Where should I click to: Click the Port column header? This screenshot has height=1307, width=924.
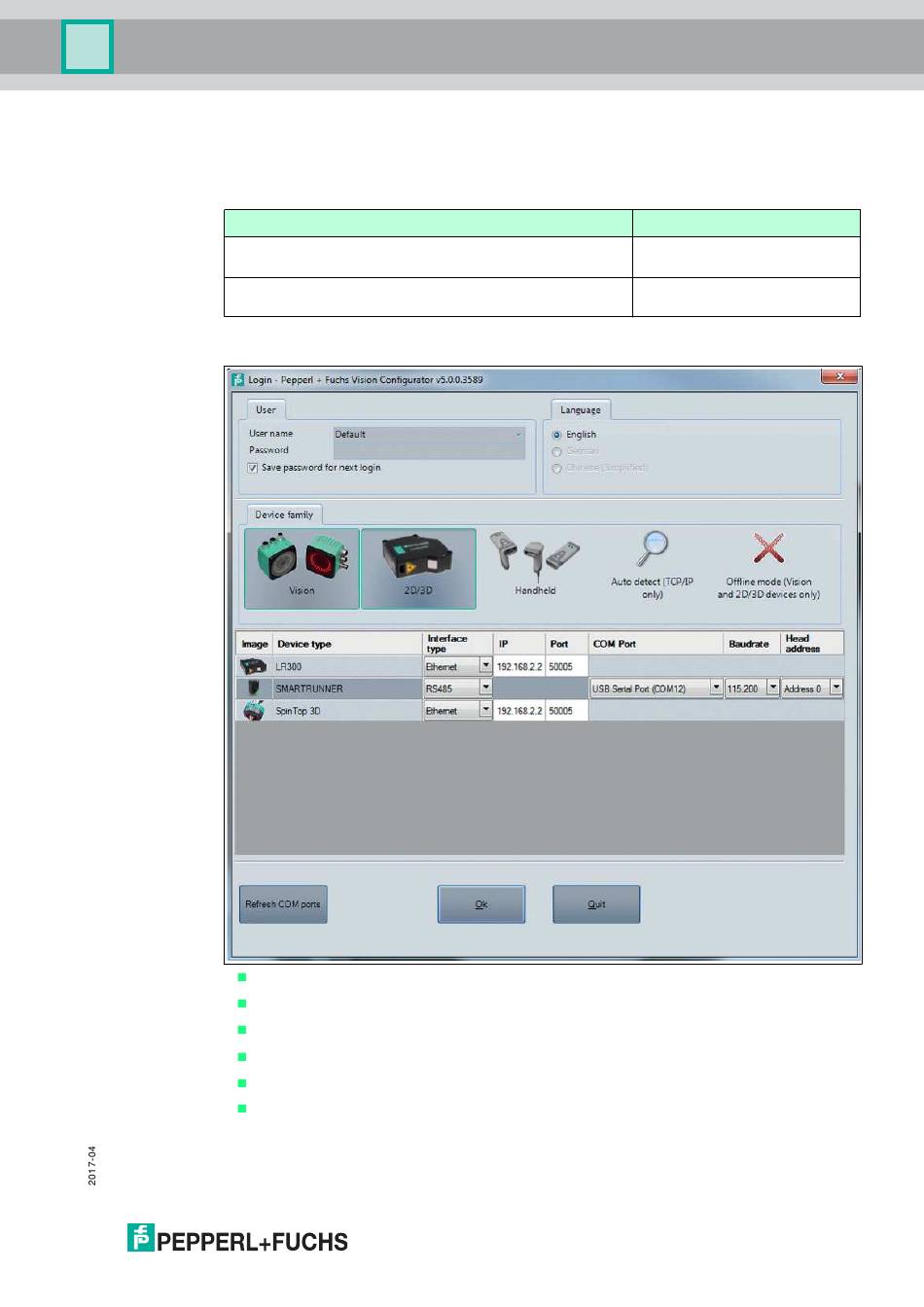pyautogui.click(x=567, y=644)
